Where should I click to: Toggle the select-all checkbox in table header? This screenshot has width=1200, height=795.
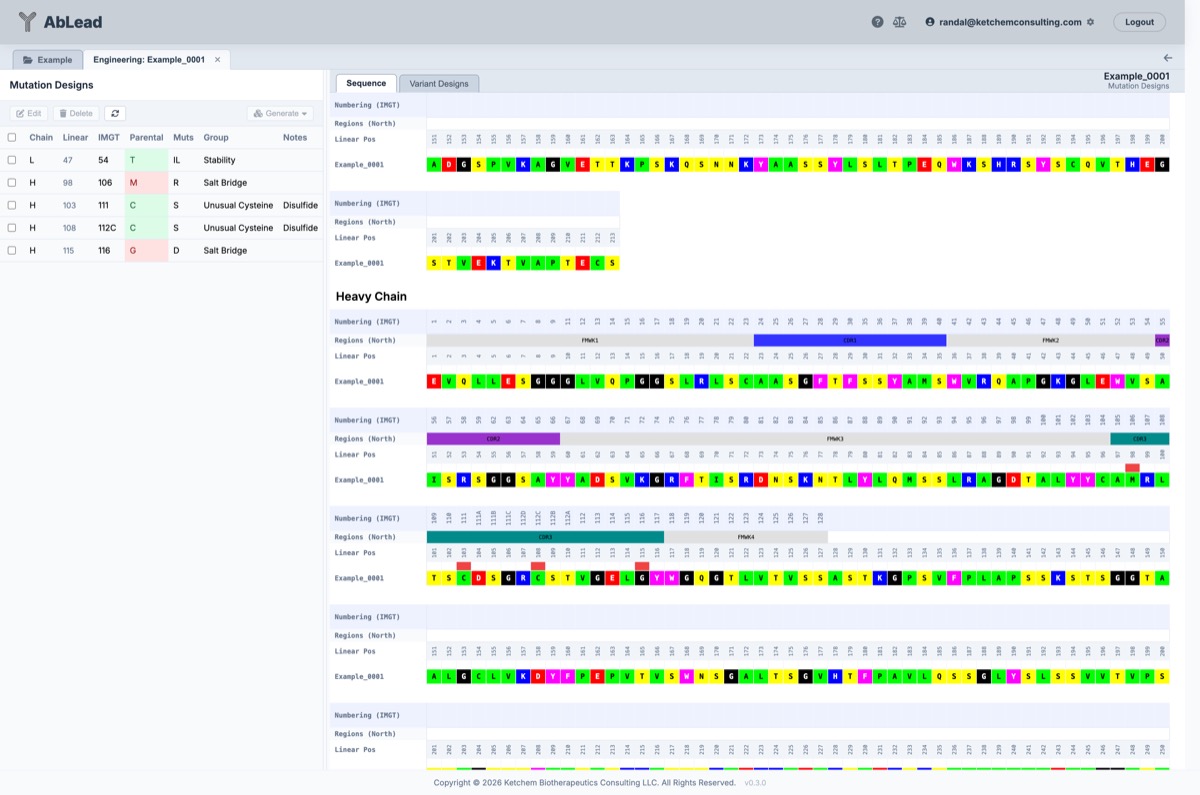(x=12, y=137)
